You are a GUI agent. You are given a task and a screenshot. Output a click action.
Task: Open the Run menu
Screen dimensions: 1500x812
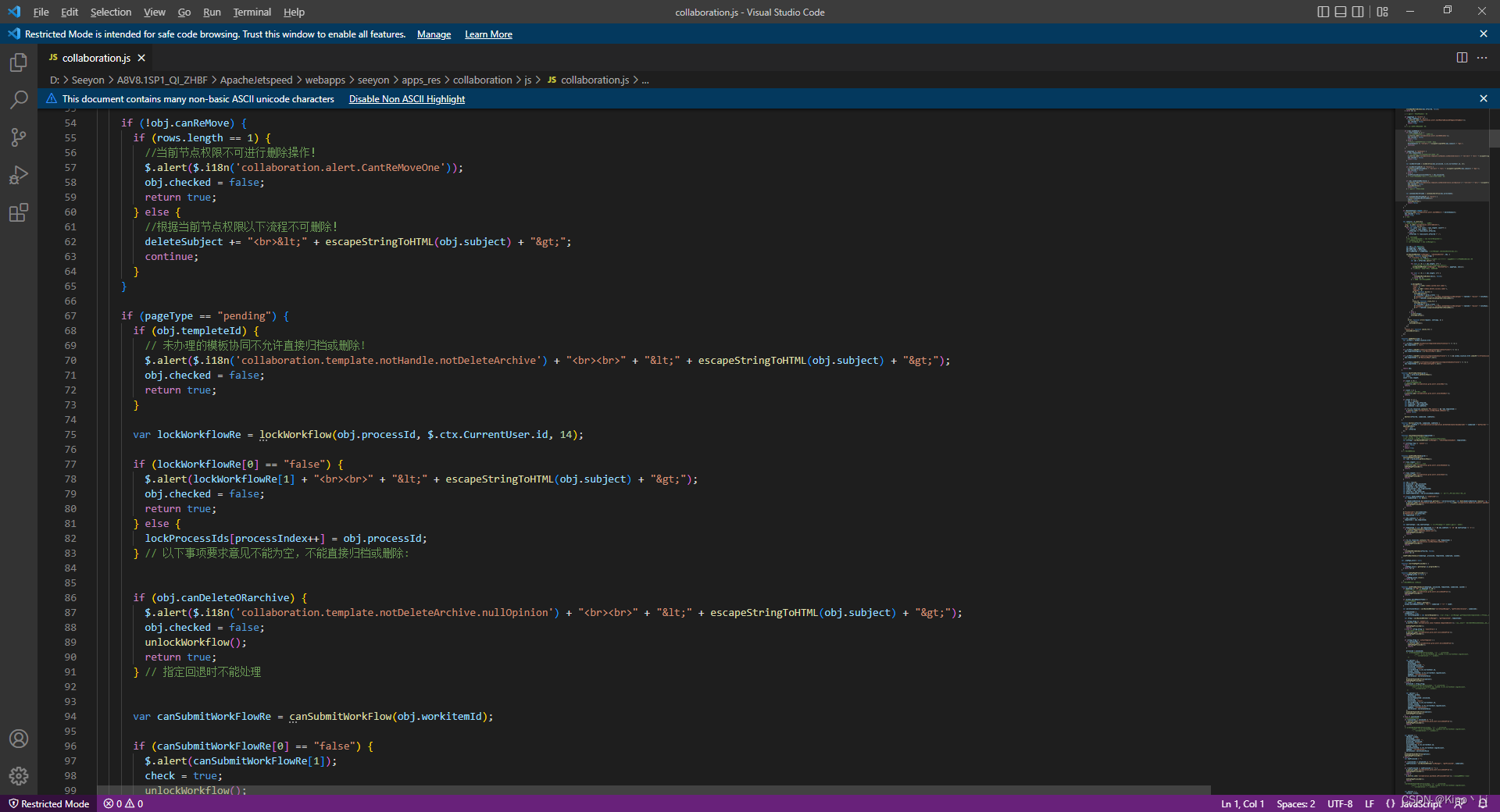point(212,12)
